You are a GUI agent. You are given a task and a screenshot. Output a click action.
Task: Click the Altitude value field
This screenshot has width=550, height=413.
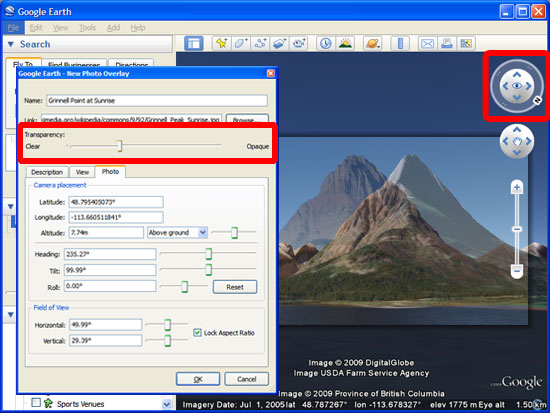pyautogui.click(x=106, y=232)
